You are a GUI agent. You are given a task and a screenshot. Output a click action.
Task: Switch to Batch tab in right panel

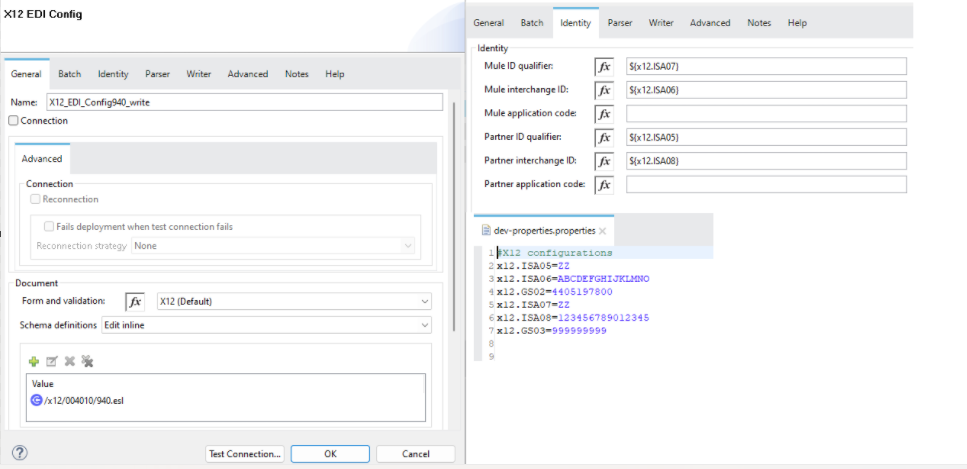coord(532,23)
